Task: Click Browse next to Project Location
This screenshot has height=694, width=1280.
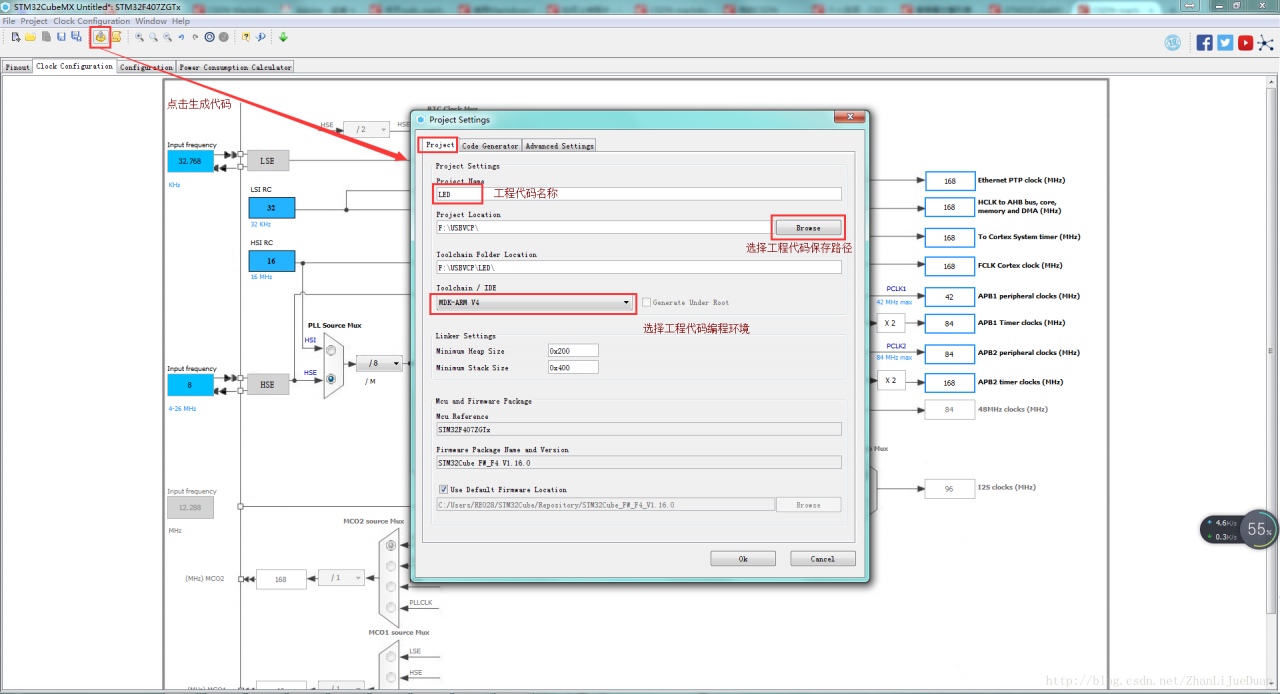Action: pos(808,228)
